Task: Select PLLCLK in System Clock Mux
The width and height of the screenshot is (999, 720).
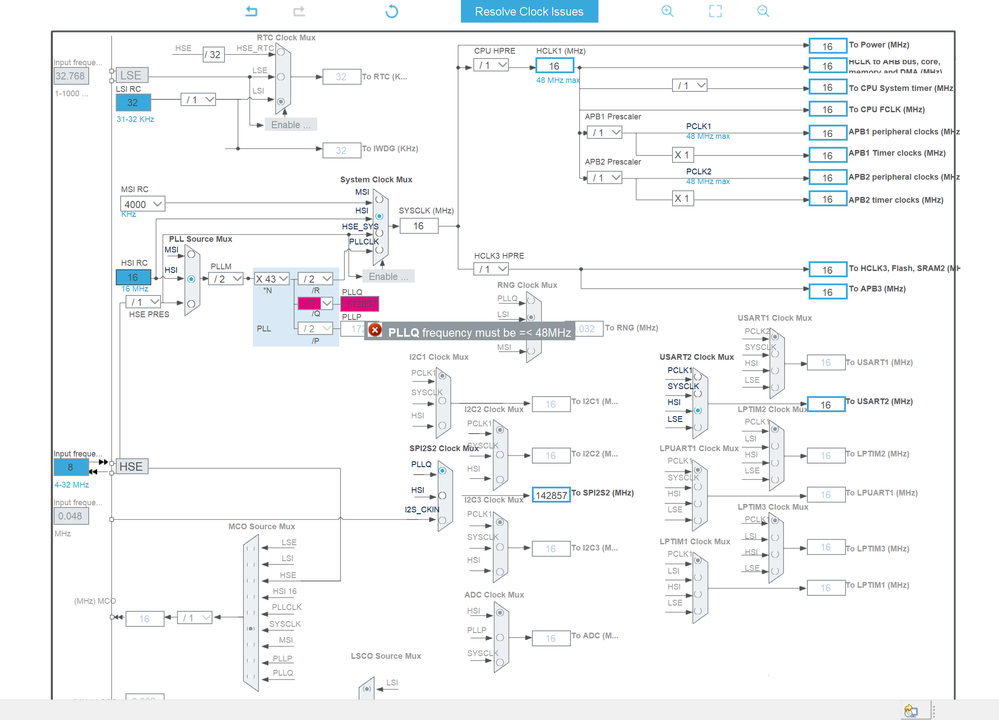Action: 379,250
